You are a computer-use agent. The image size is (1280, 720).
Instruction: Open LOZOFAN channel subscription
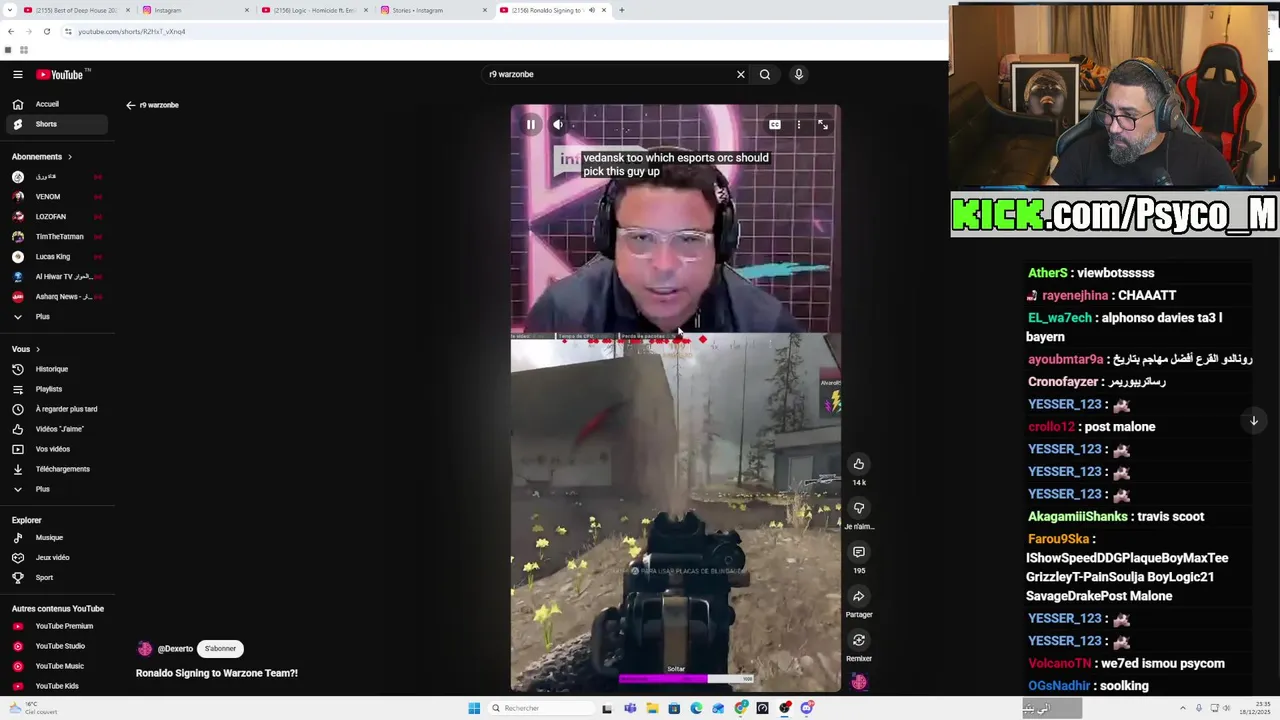(x=56, y=217)
